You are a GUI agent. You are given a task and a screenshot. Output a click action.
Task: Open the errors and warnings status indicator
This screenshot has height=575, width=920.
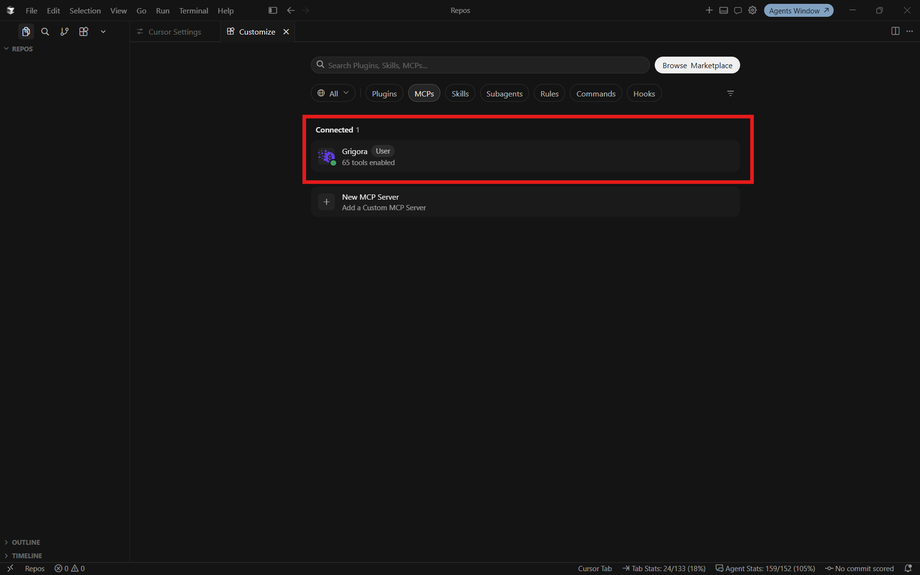[x=70, y=569]
